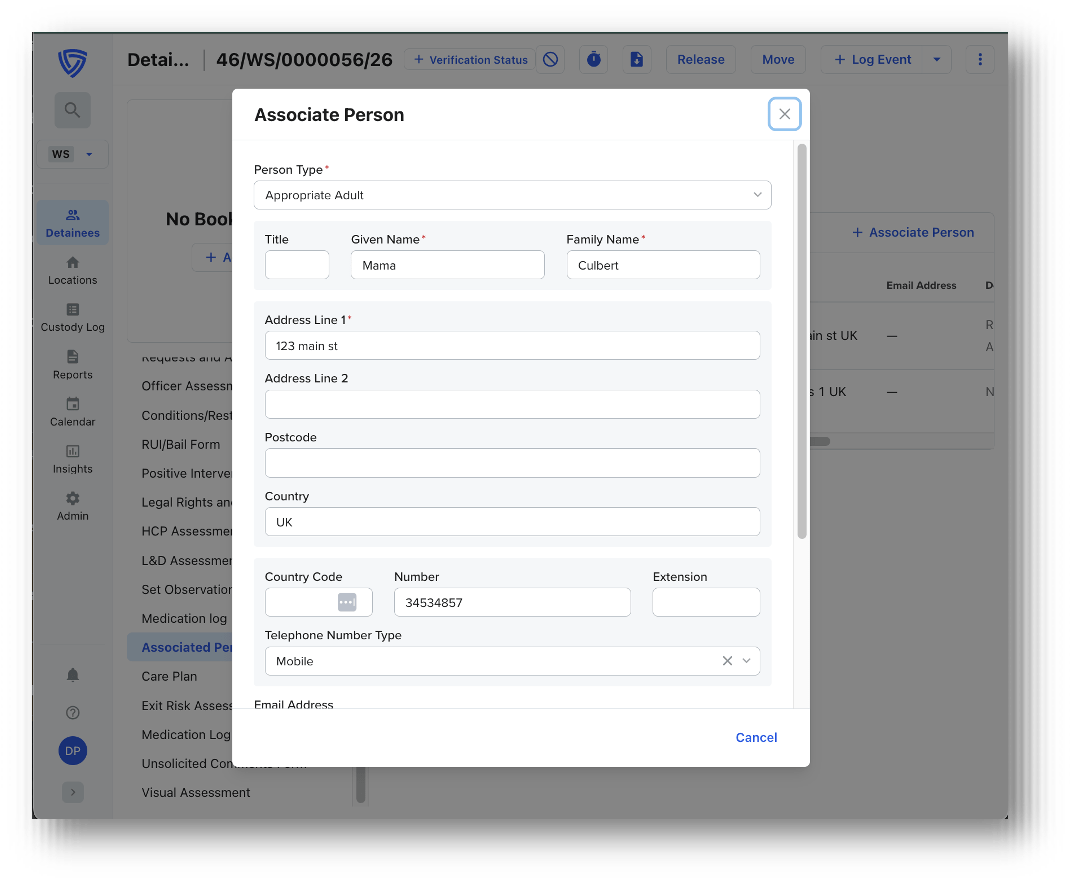The height and width of the screenshot is (882, 1070).
Task: Select Officer Assessment in section list
Action: pyautogui.click(x=186, y=386)
